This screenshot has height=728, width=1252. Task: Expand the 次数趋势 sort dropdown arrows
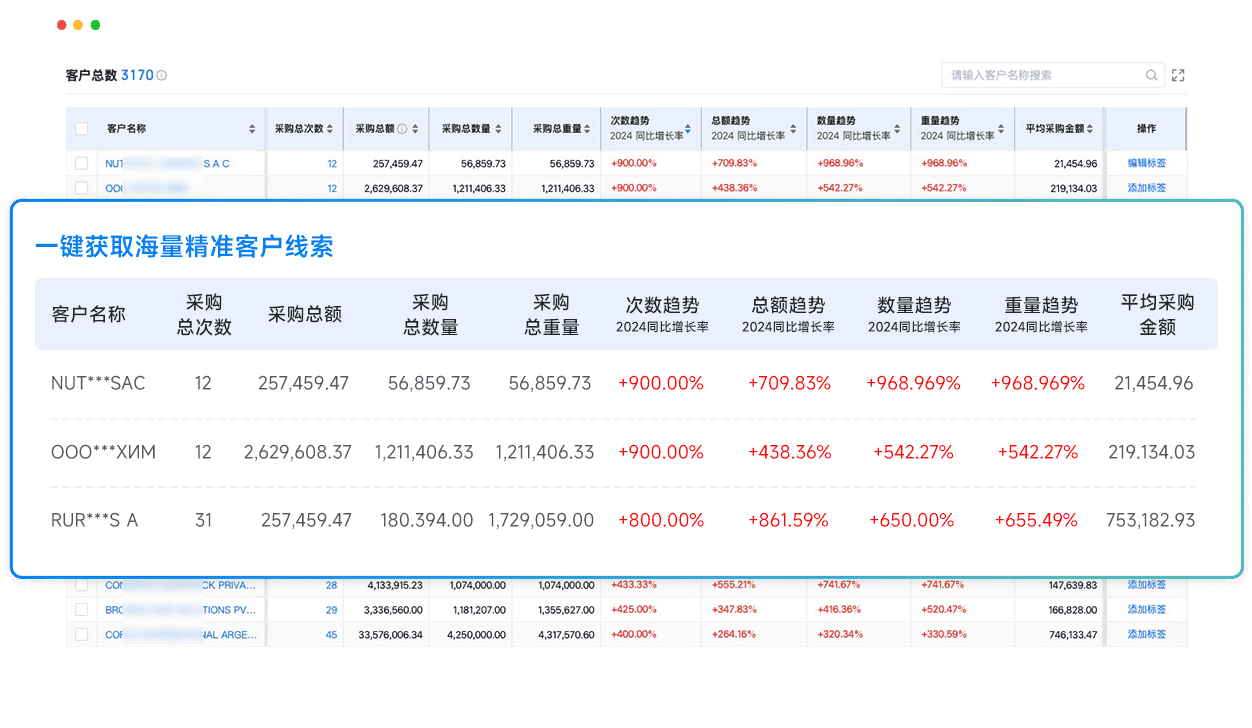point(687,130)
